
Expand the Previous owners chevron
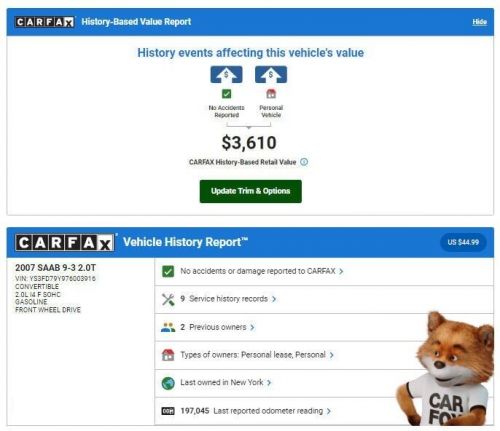pyautogui.click(x=252, y=327)
